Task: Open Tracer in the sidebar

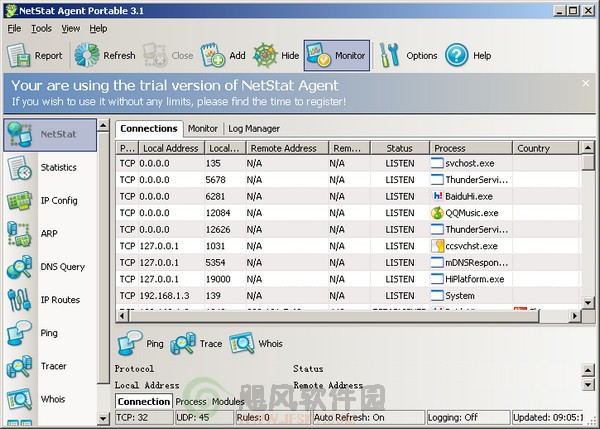Action: 50,366
